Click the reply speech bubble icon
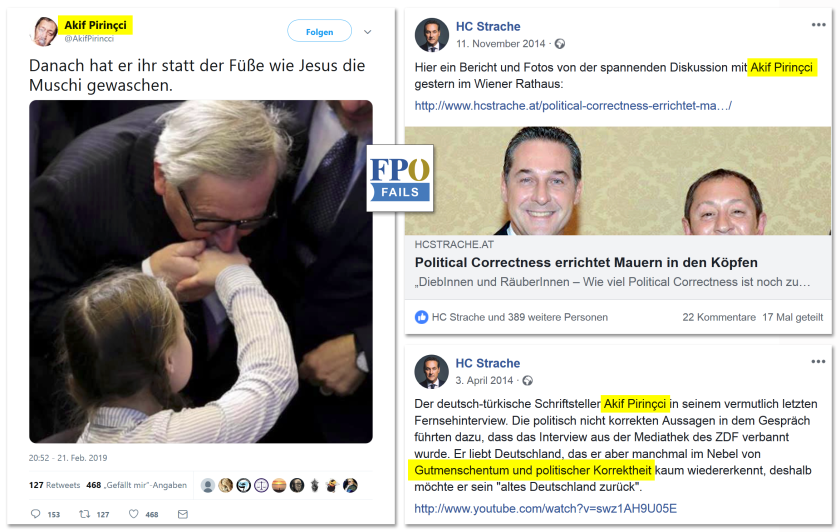 pos(35,514)
